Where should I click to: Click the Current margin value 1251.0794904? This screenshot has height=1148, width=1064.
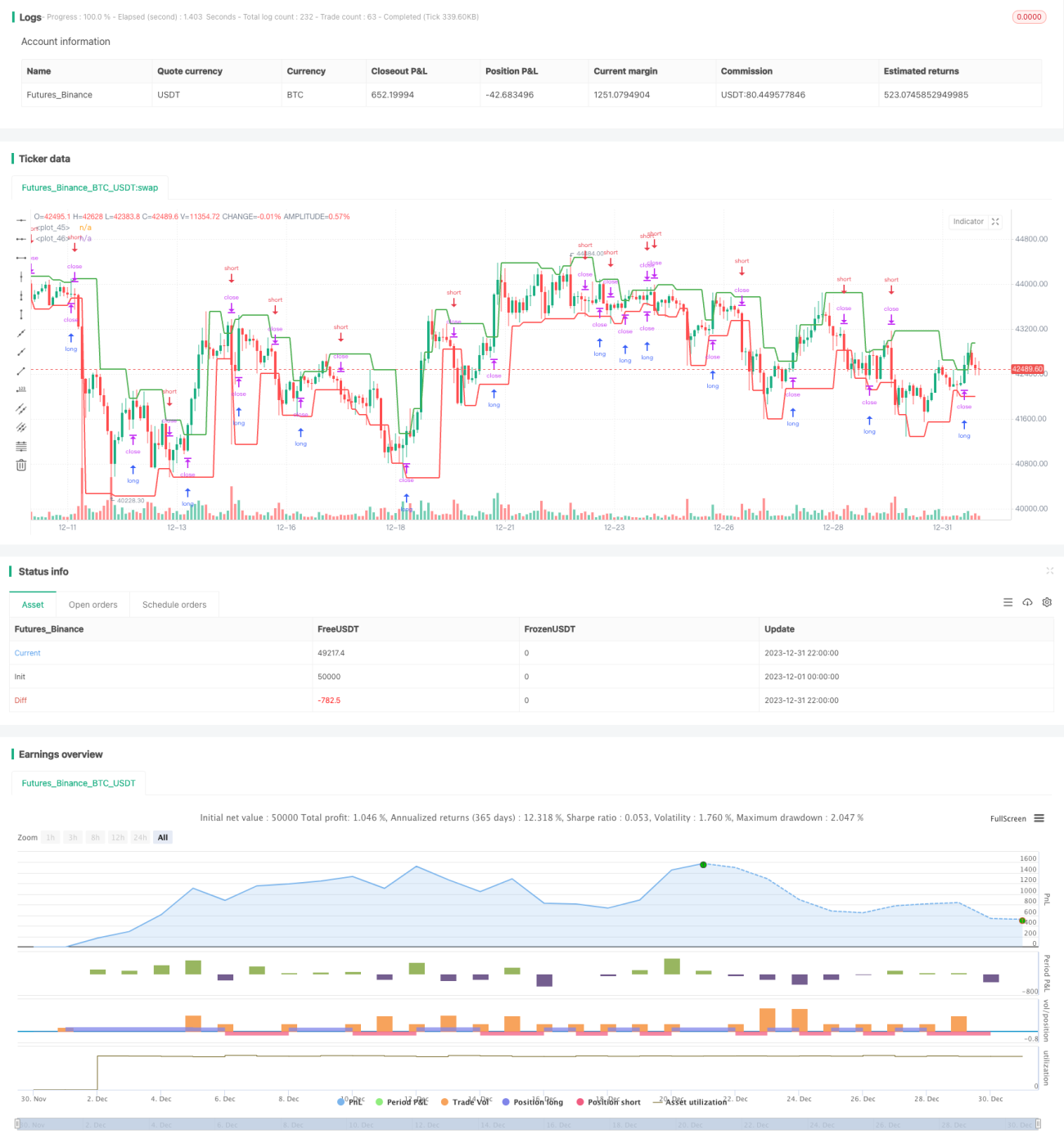[622, 95]
